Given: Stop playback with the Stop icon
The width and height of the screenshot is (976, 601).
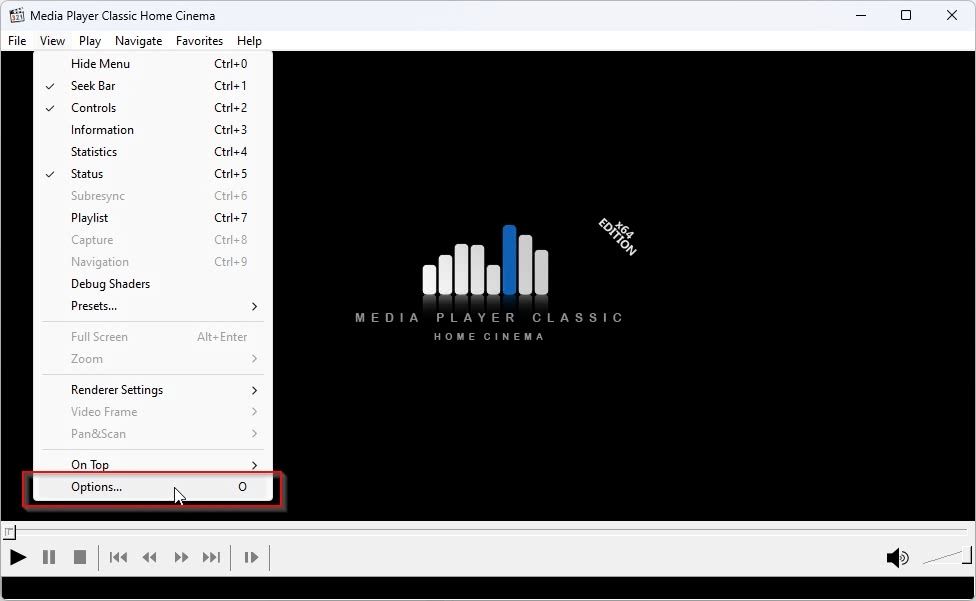Looking at the screenshot, I should (80, 557).
